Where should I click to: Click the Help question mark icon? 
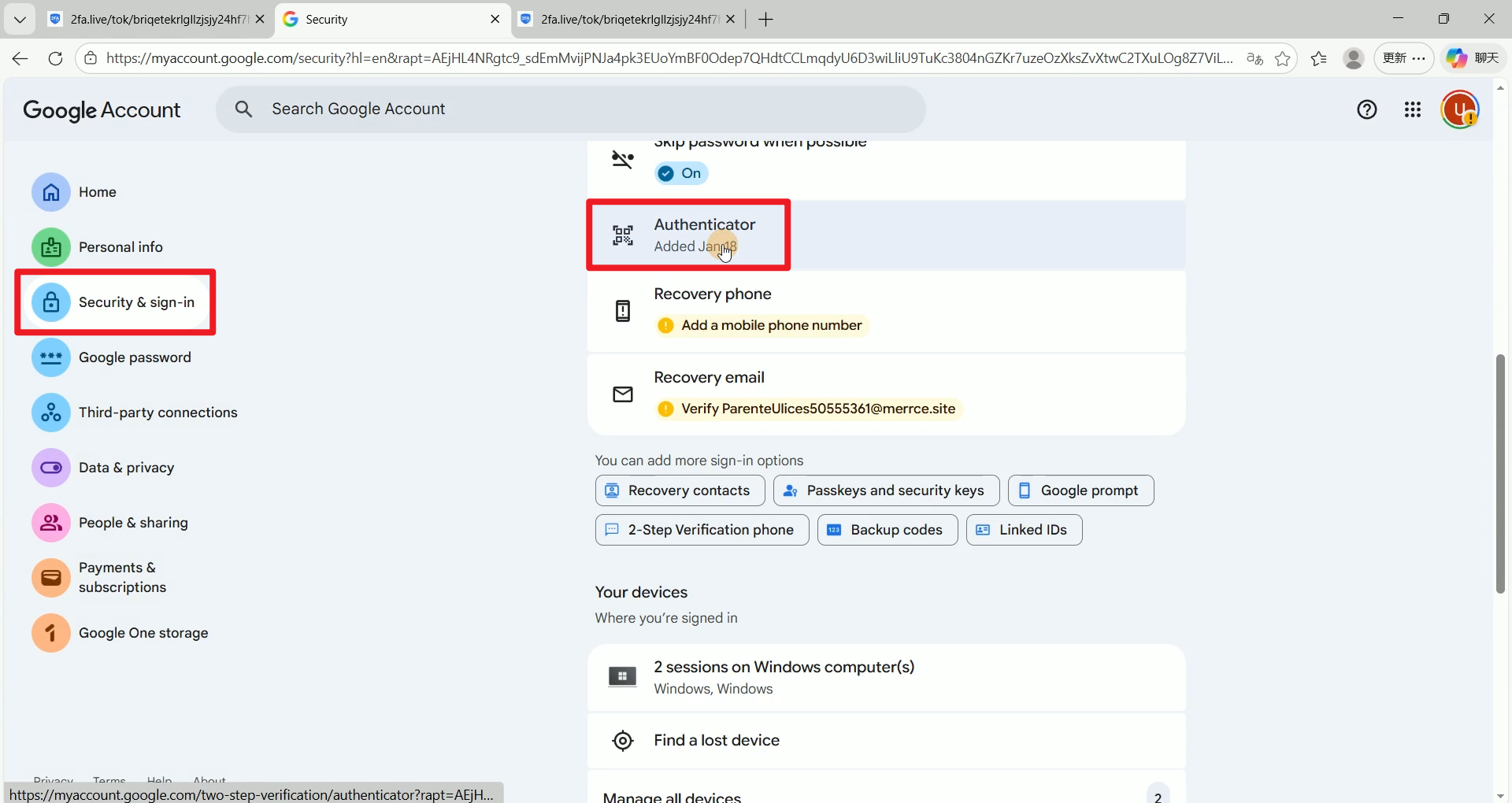1367,110
